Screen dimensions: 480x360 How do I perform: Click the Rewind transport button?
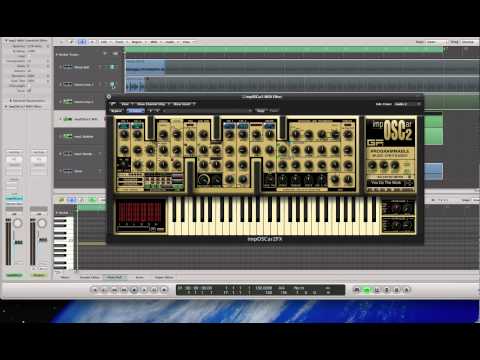point(114,290)
